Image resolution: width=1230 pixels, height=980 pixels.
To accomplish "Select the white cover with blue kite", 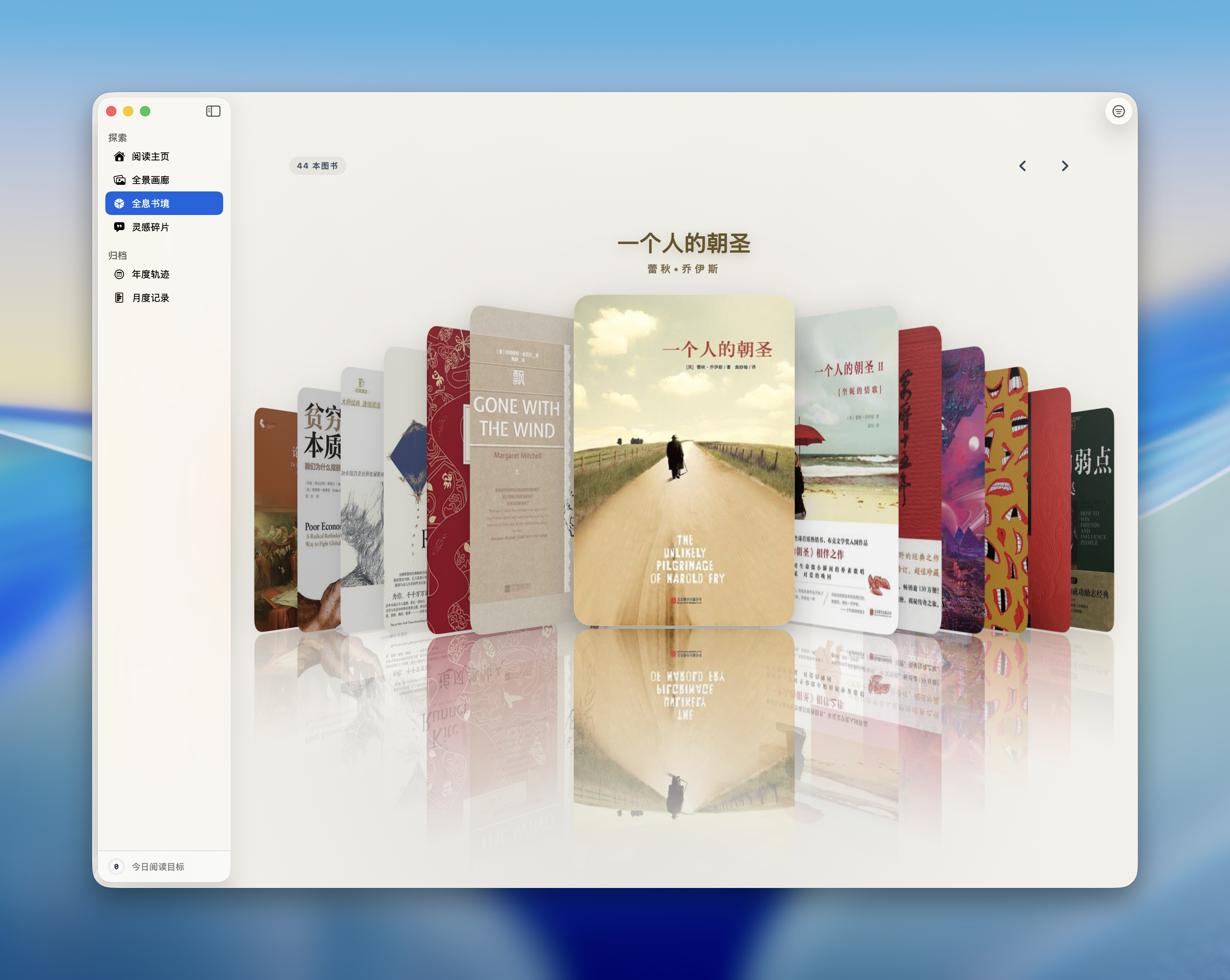I will pos(405,489).
